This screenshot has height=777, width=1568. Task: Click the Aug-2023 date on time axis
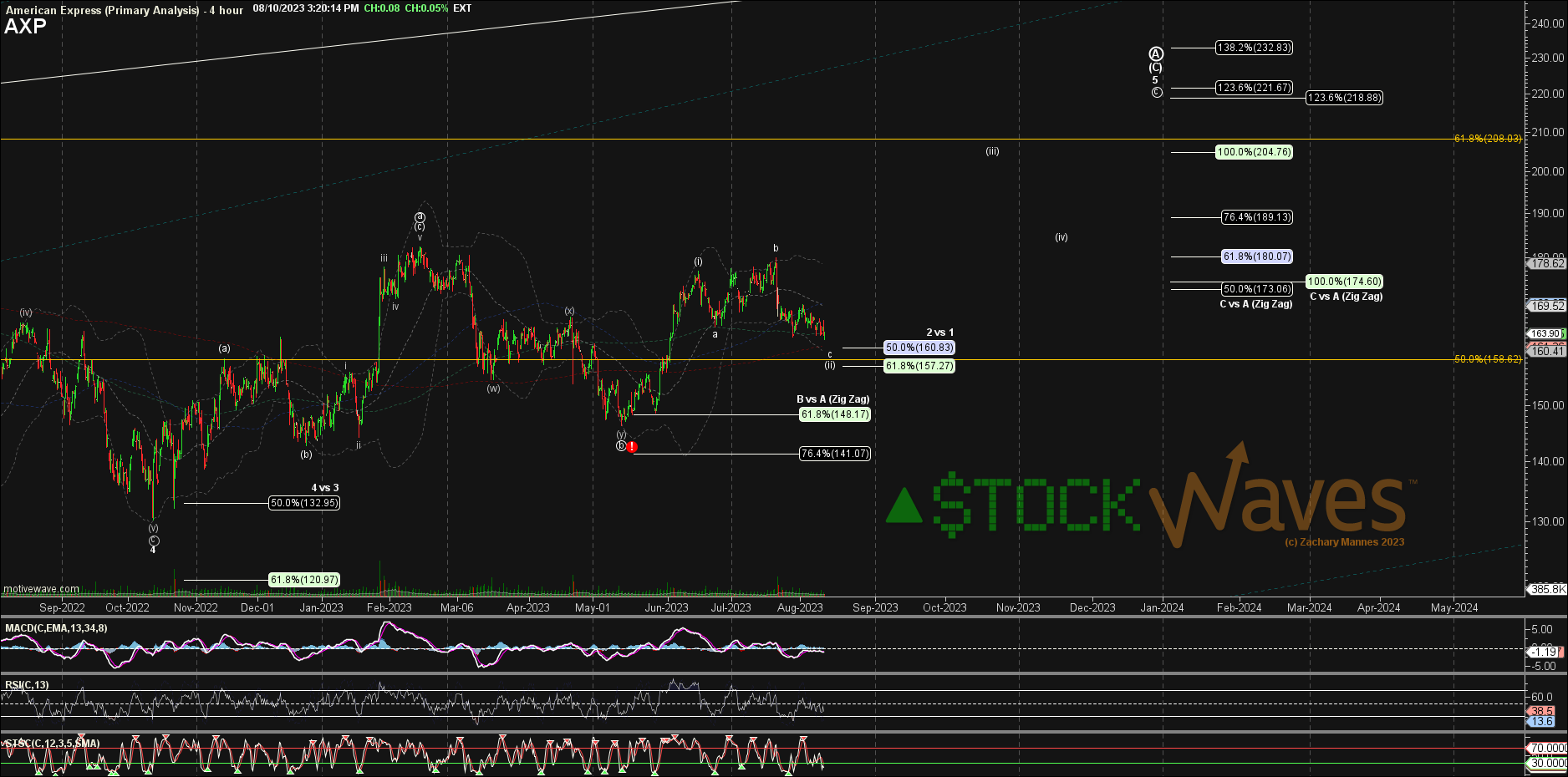(x=800, y=607)
